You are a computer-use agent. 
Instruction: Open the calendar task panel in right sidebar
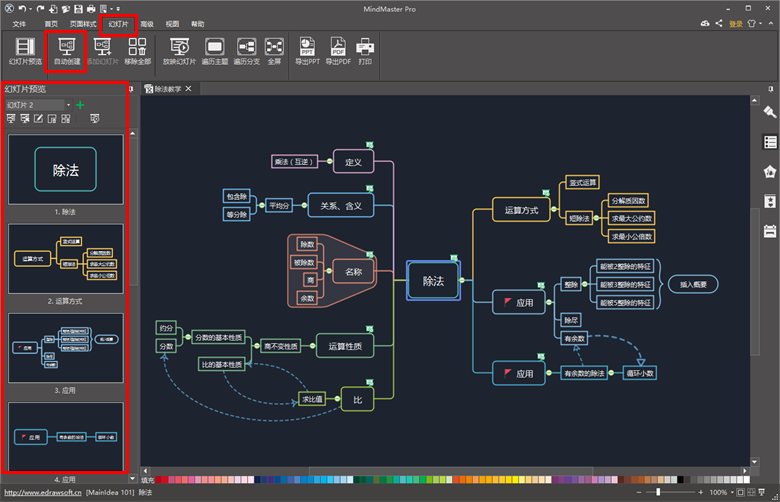click(x=770, y=231)
